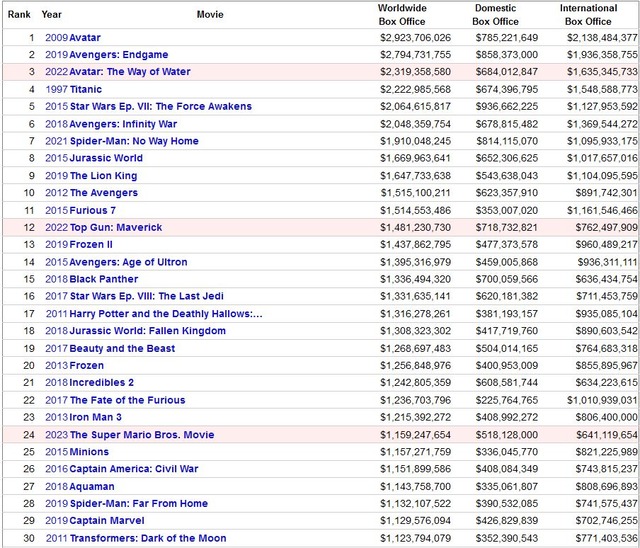Select domestic total $936,662,225
This screenshot has width=640, height=548.
tap(507, 106)
